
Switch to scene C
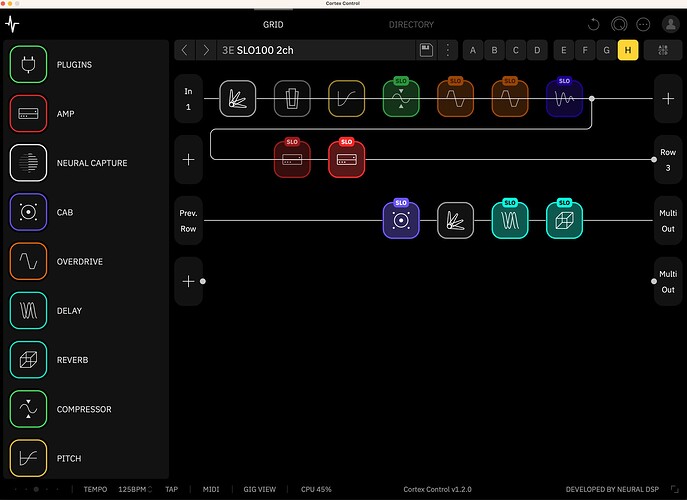tap(516, 50)
